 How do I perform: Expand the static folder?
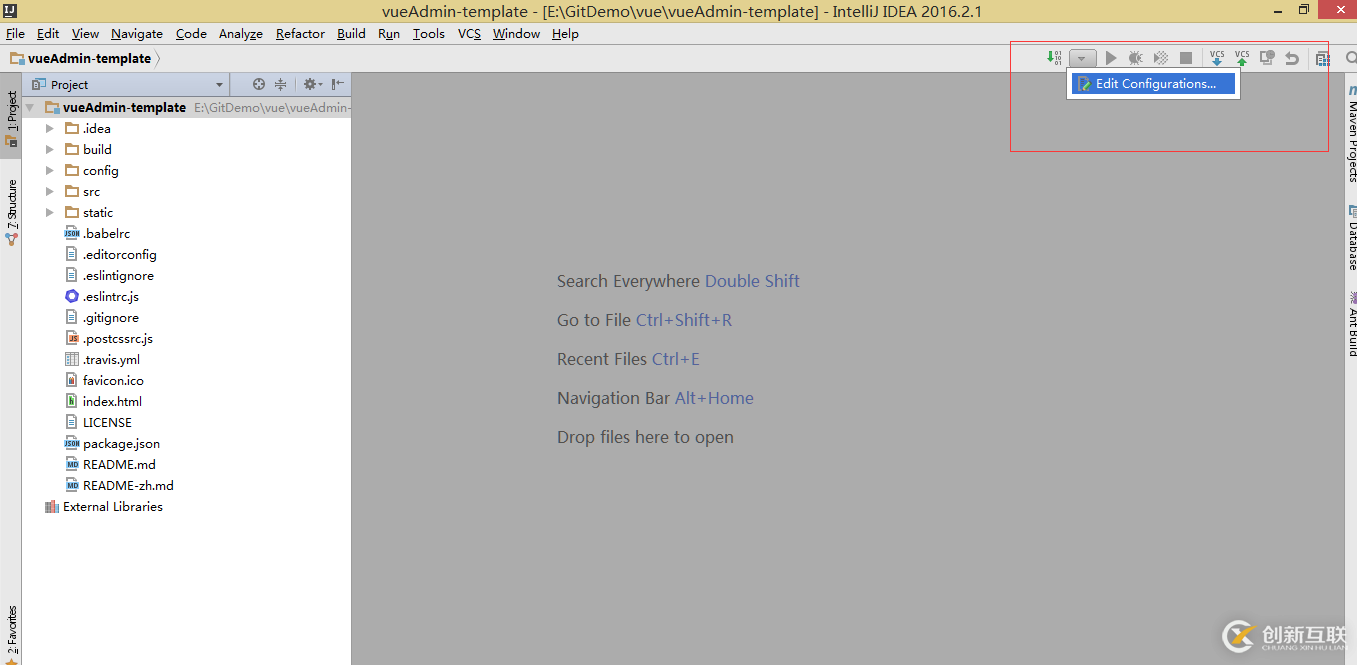[50, 212]
